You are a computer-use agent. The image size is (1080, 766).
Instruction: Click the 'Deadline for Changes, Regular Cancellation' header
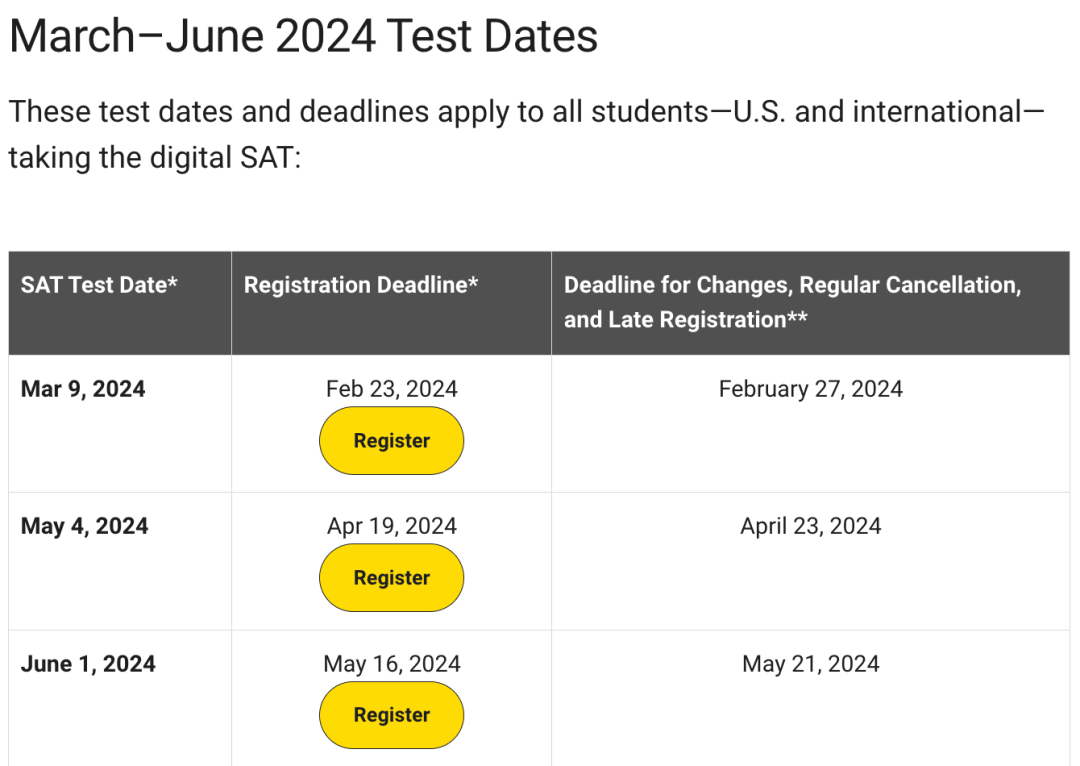[x=793, y=285]
